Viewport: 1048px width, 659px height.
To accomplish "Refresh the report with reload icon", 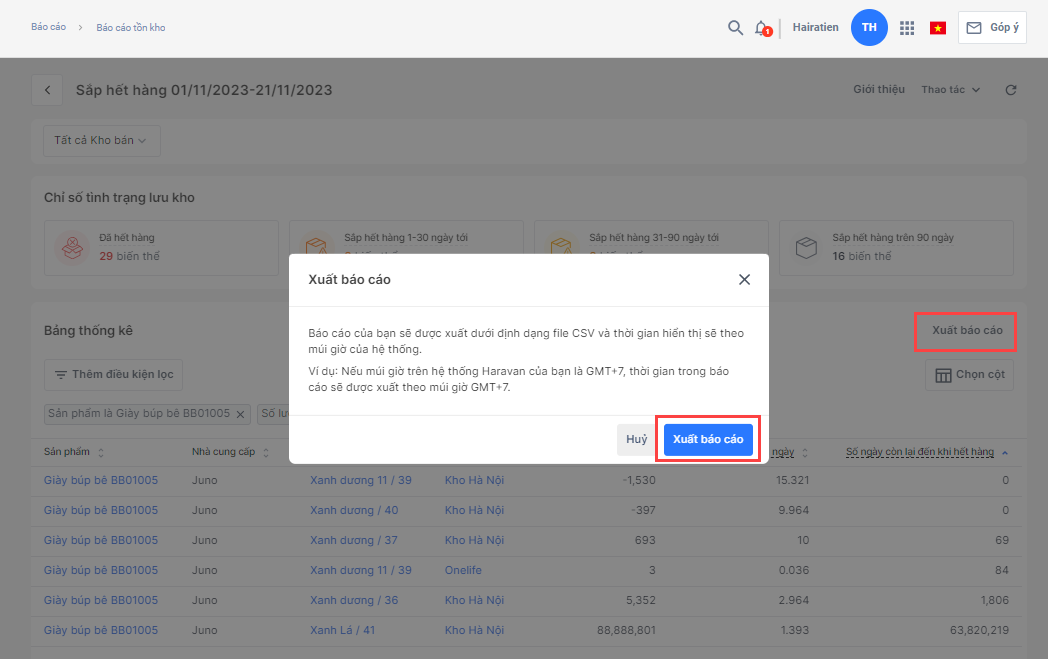I will pyautogui.click(x=1011, y=90).
